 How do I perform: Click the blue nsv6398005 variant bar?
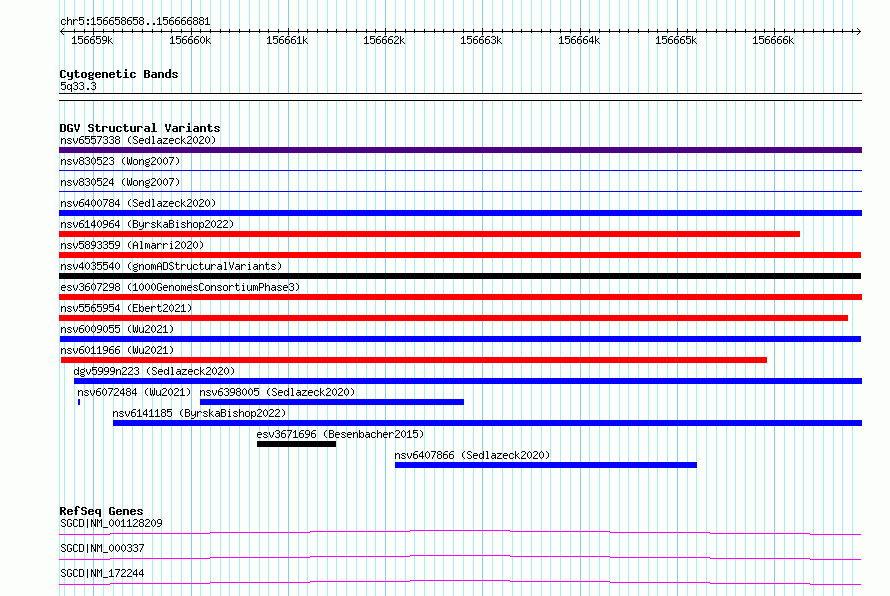click(x=332, y=402)
